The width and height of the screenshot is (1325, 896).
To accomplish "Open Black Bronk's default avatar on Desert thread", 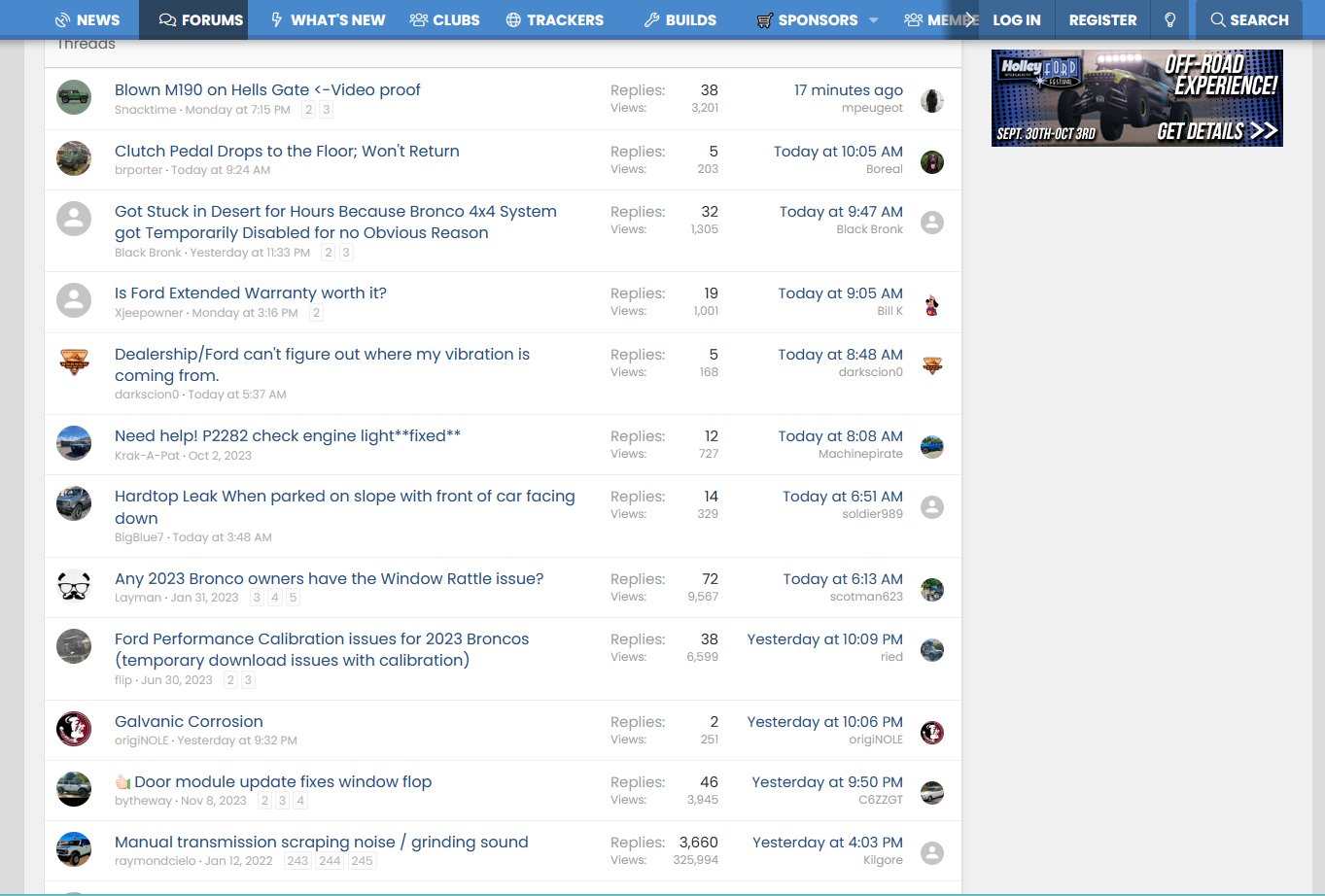I will tap(74, 219).
